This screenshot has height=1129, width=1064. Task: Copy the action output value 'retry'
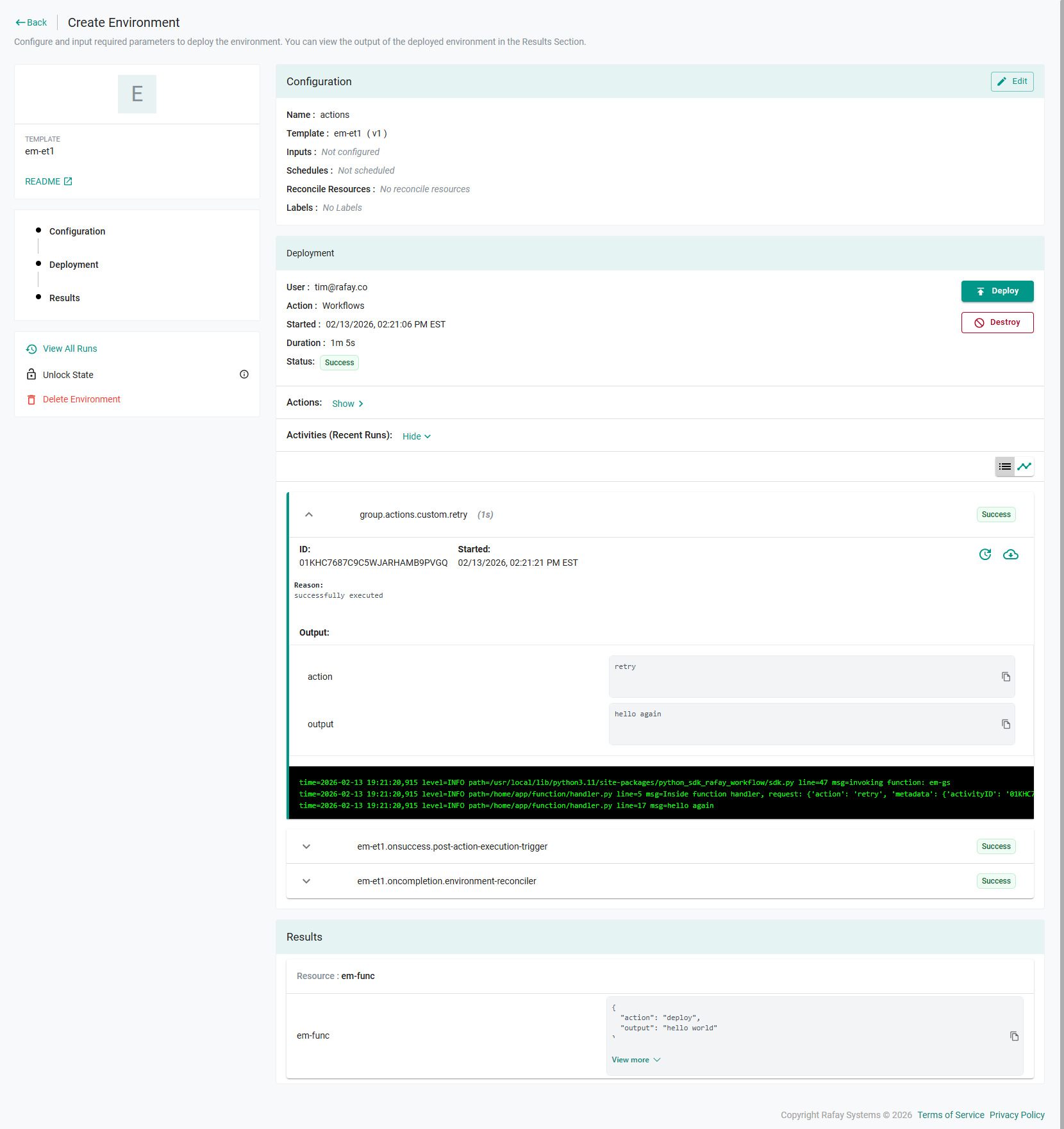tap(1006, 677)
